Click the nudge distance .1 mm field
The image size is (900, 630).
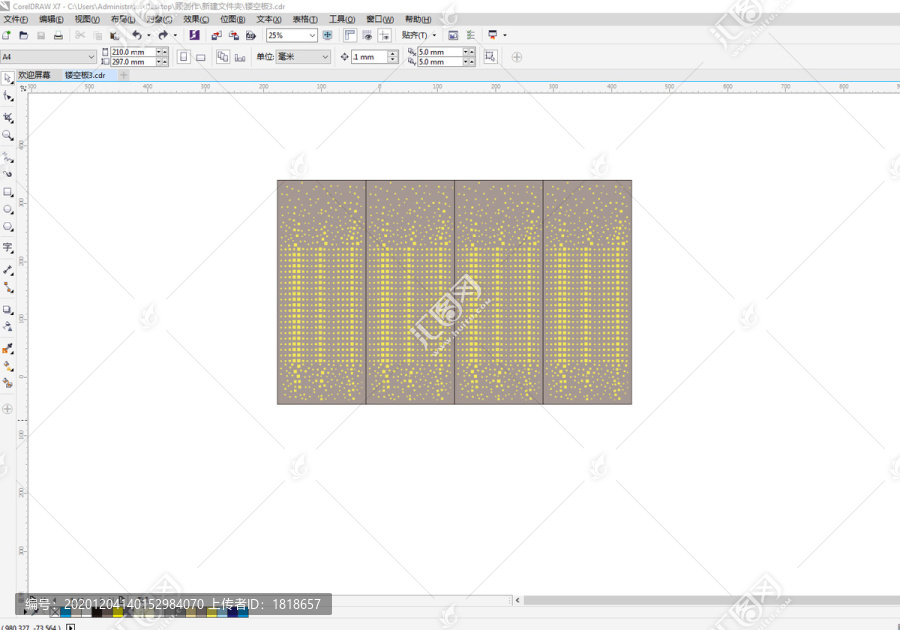pyautogui.click(x=370, y=57)
